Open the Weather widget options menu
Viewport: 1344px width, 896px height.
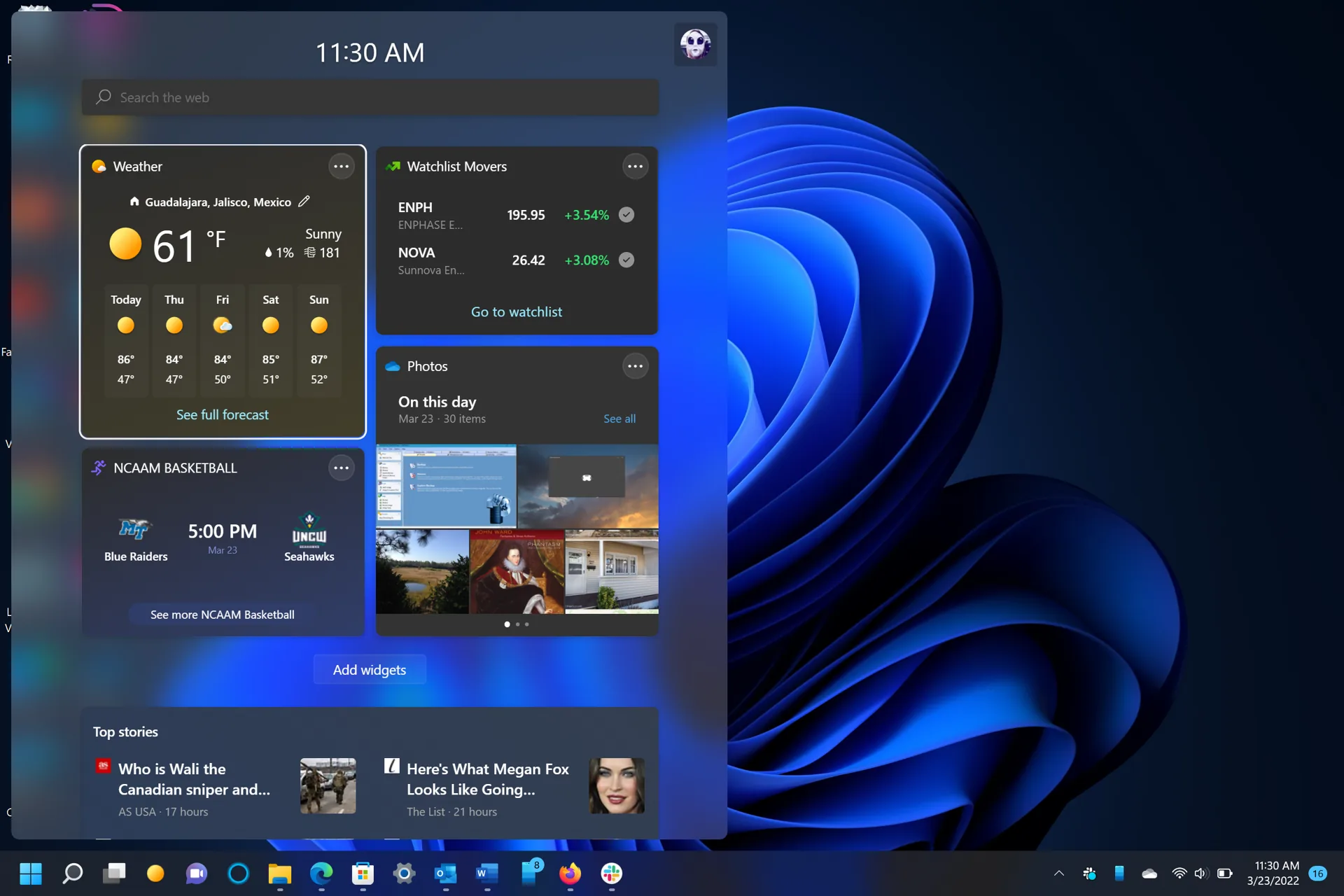(341, 166)
